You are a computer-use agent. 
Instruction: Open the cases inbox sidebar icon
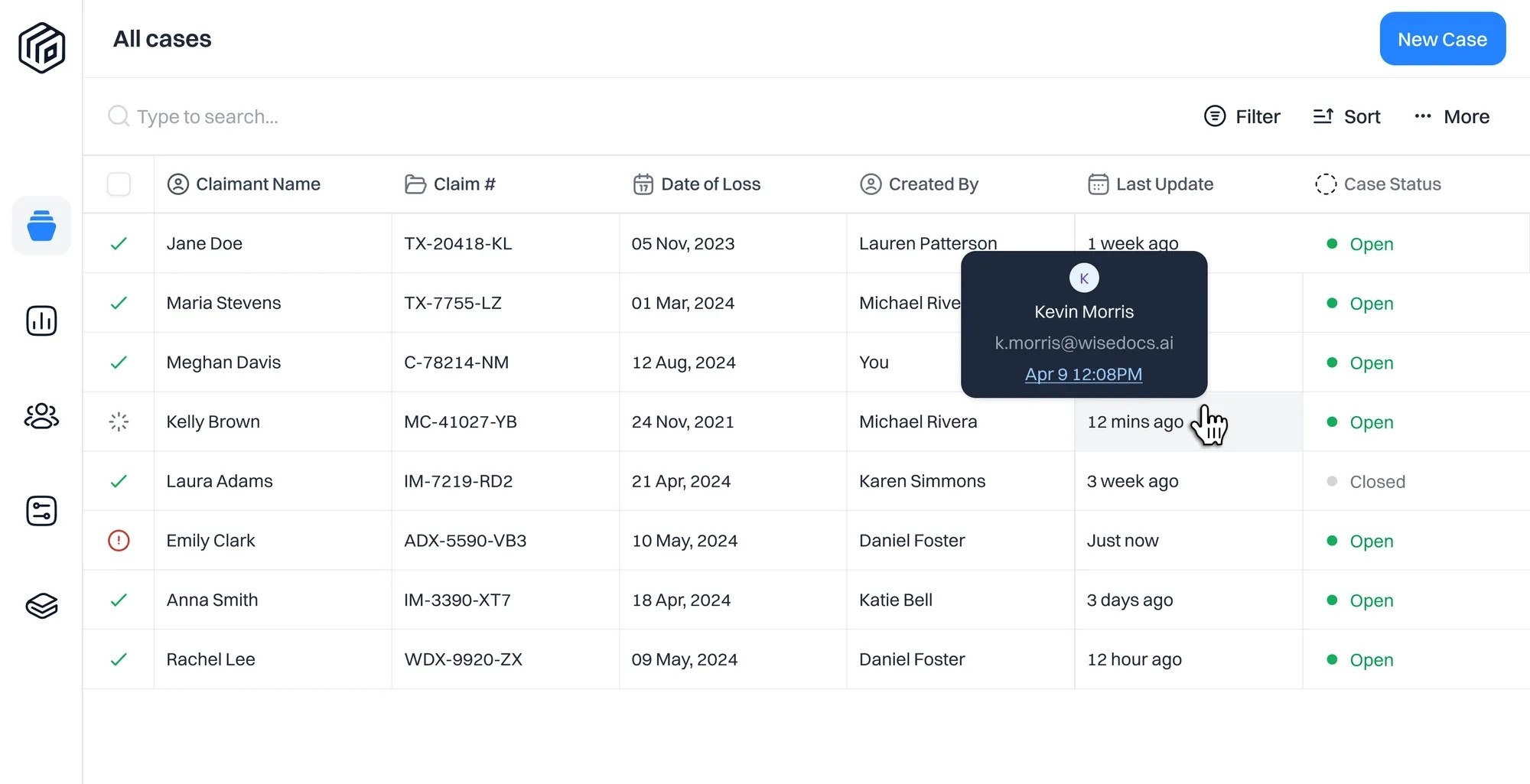coord(41,226)
